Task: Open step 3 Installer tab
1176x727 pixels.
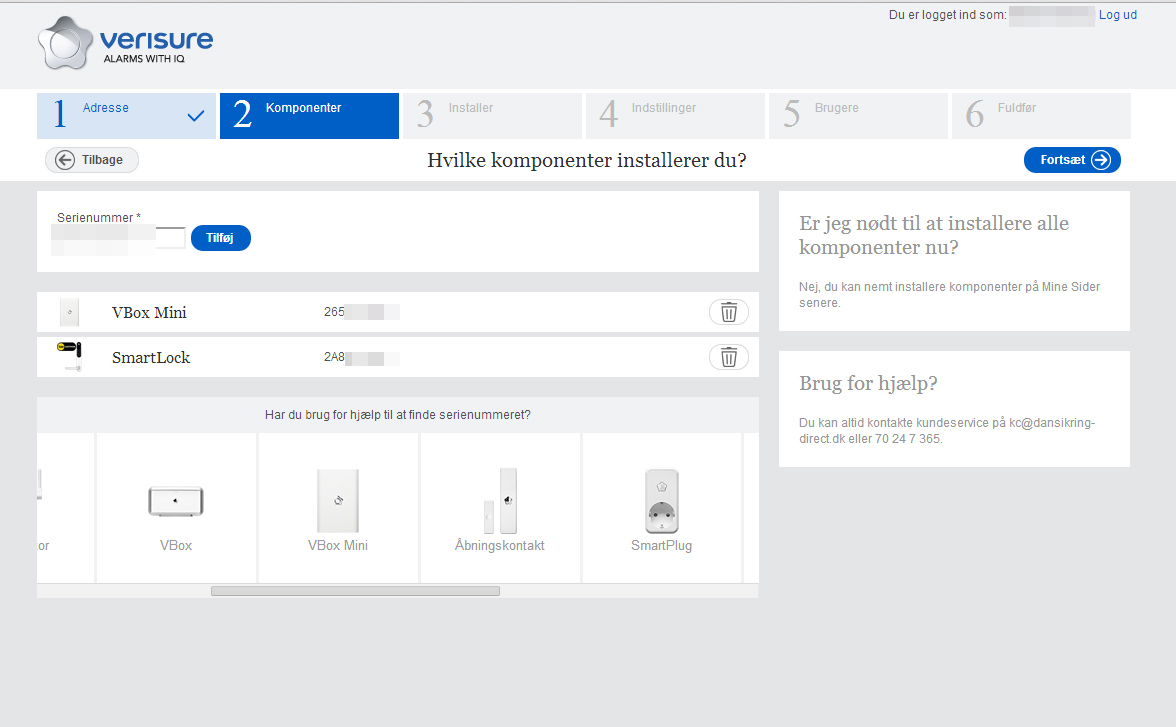Action: [x=492, y=116]
